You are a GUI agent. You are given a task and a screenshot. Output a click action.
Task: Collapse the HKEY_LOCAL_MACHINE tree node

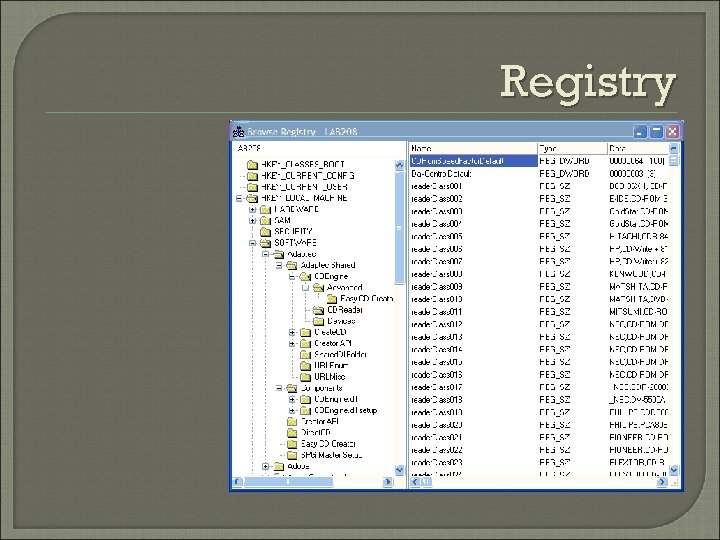click(239, 198)
